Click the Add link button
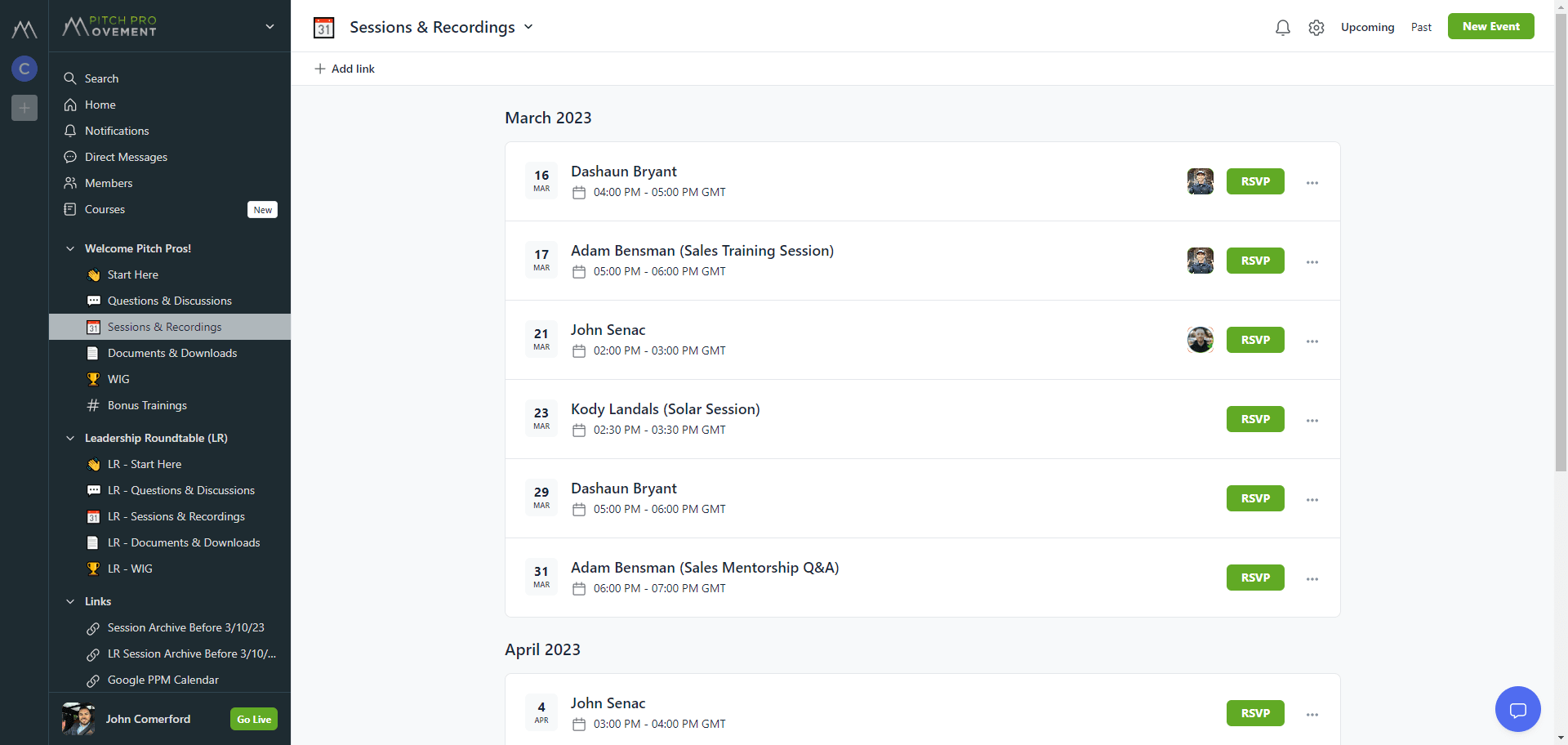Image resolution: width=1568 pixels, height=745 pixels. point(345,69)
